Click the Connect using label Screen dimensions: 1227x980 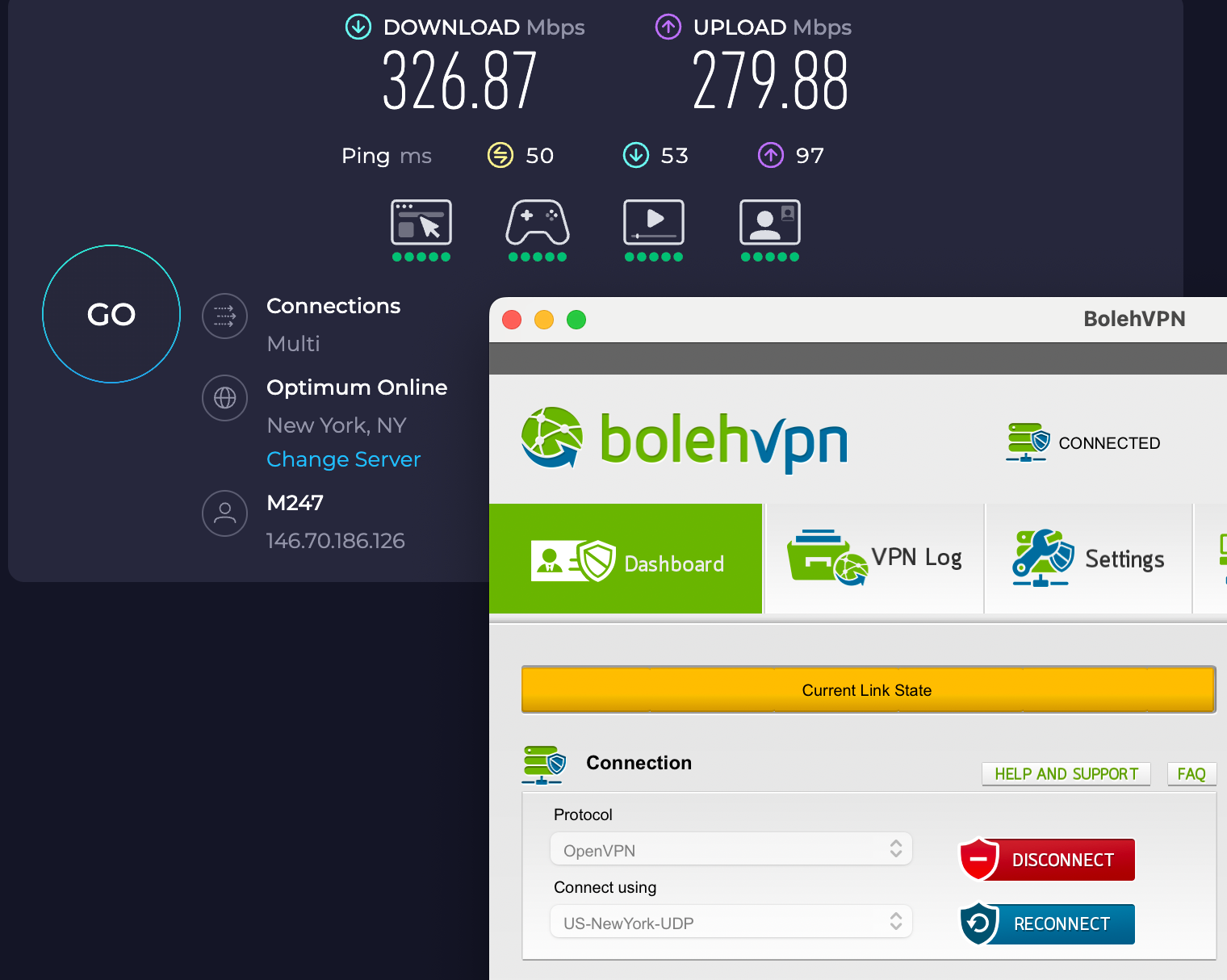tap(605, 887)
